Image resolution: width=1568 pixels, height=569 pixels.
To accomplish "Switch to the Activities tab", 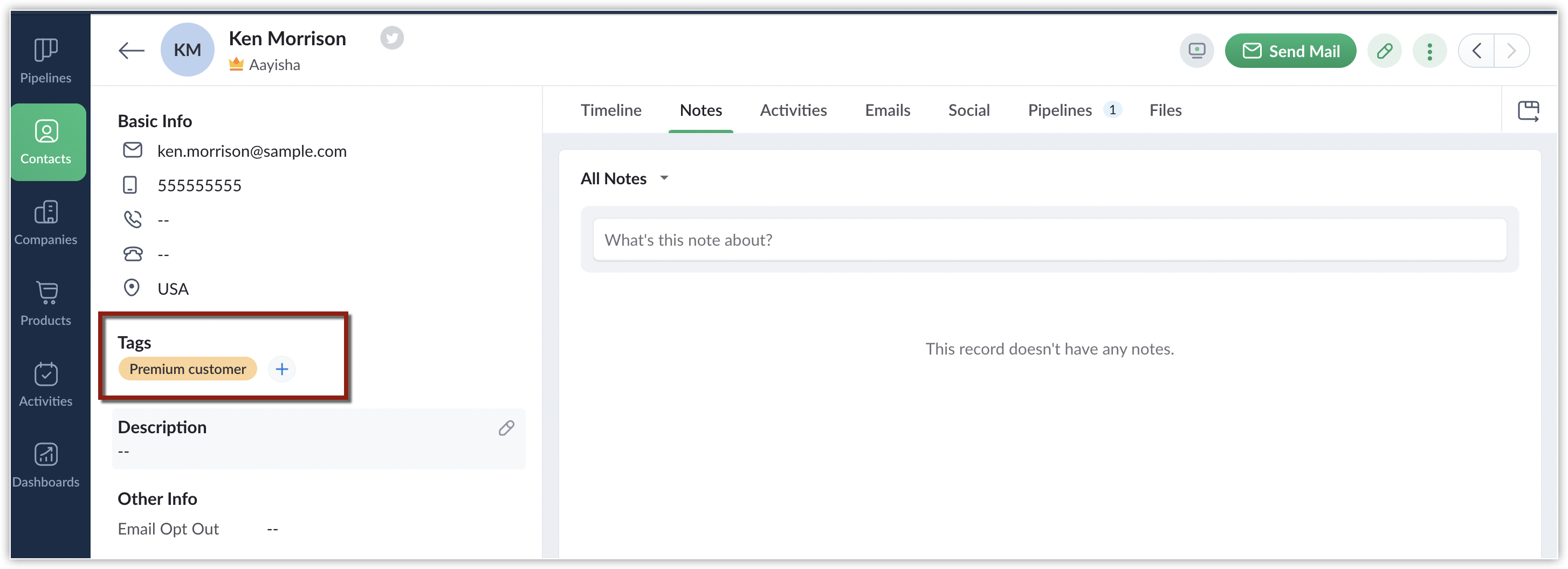I will [793, 110].
